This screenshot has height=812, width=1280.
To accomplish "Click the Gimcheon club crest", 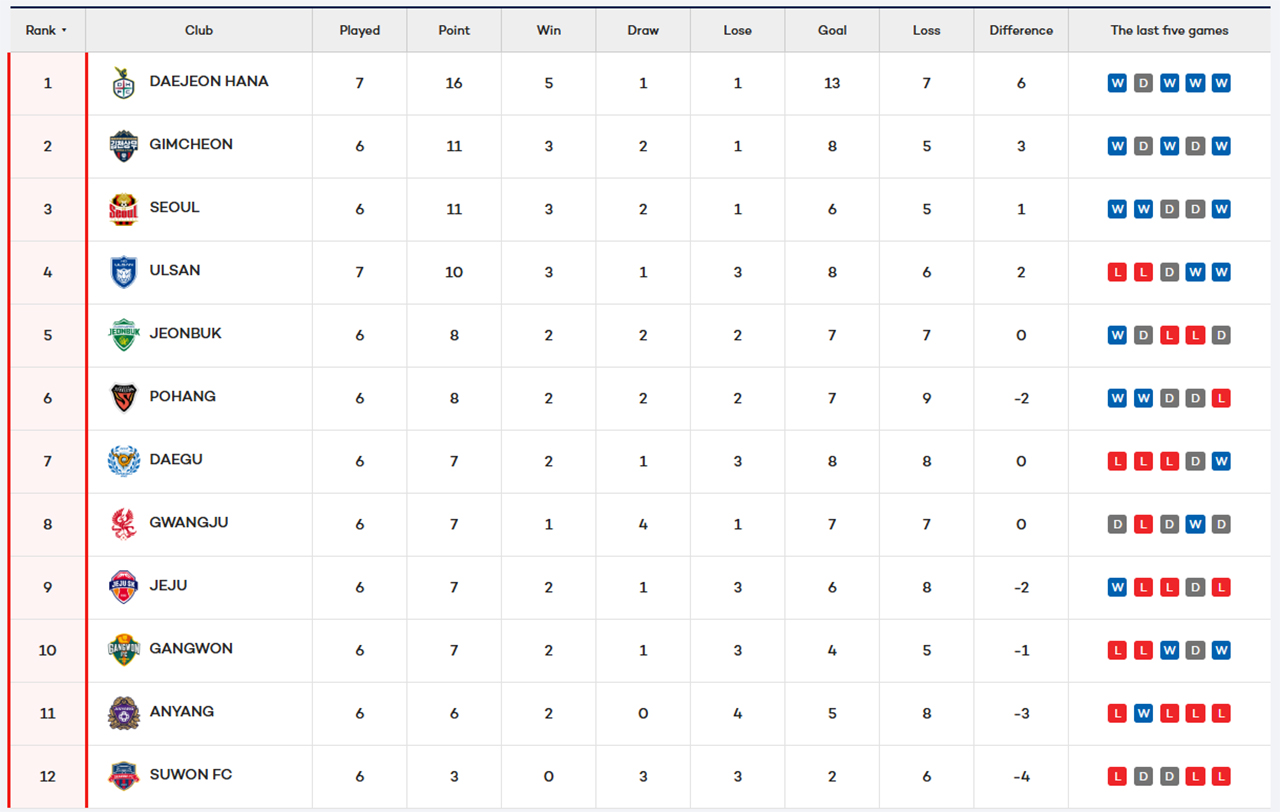I will [123, 146].
